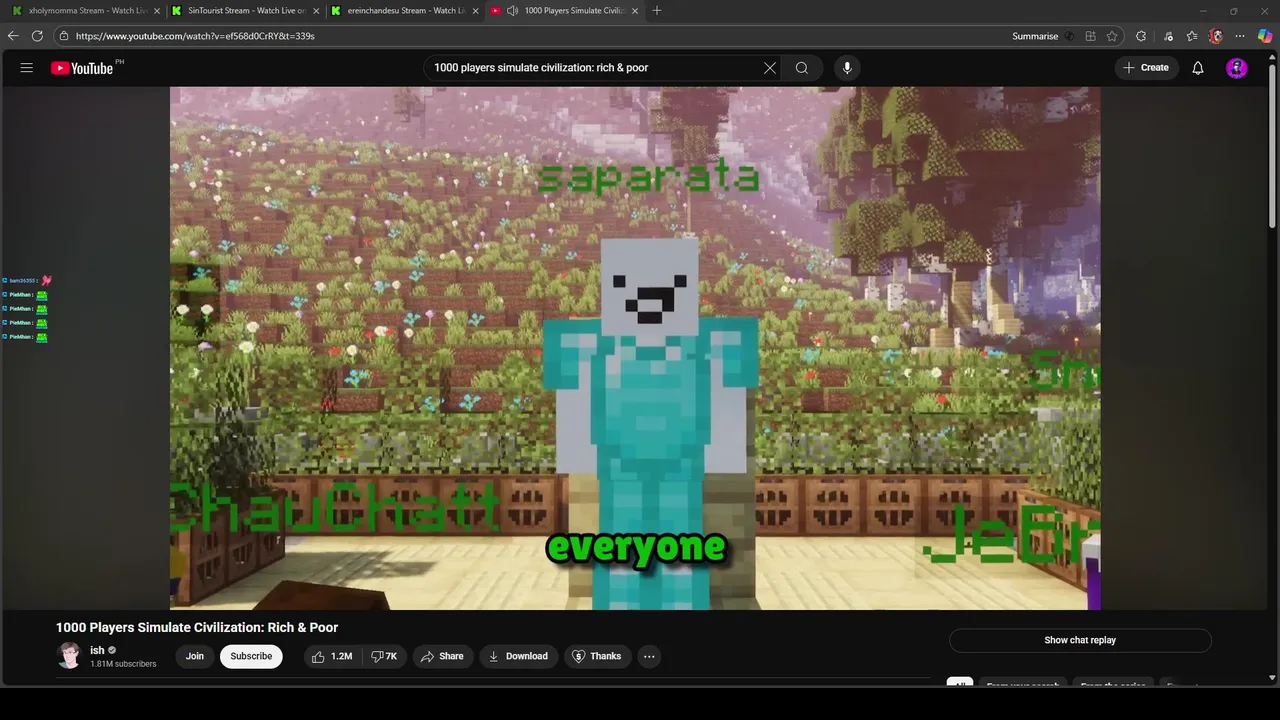Open ish channel avatar
The image size is (1280, 720).
[x=69, y=656]
